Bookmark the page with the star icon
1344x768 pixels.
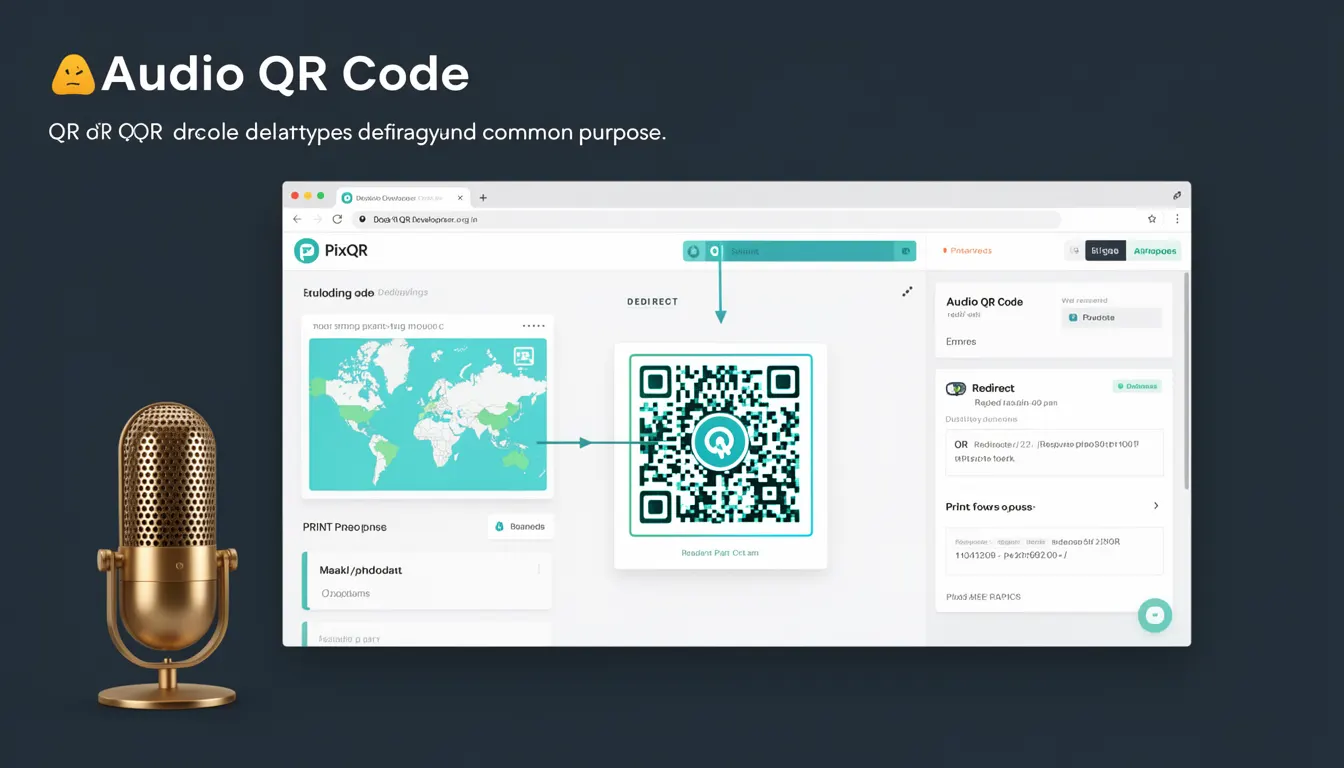pos(1152,219)
